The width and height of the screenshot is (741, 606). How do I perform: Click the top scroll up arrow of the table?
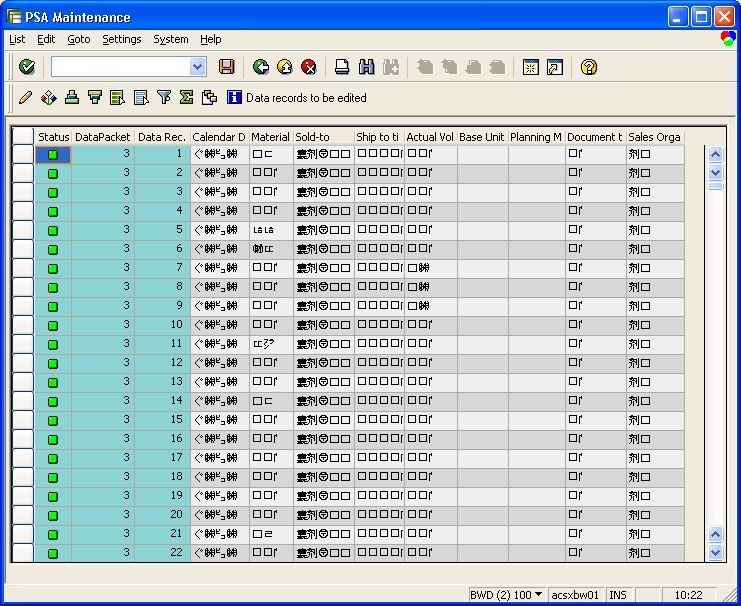point(715,154)
